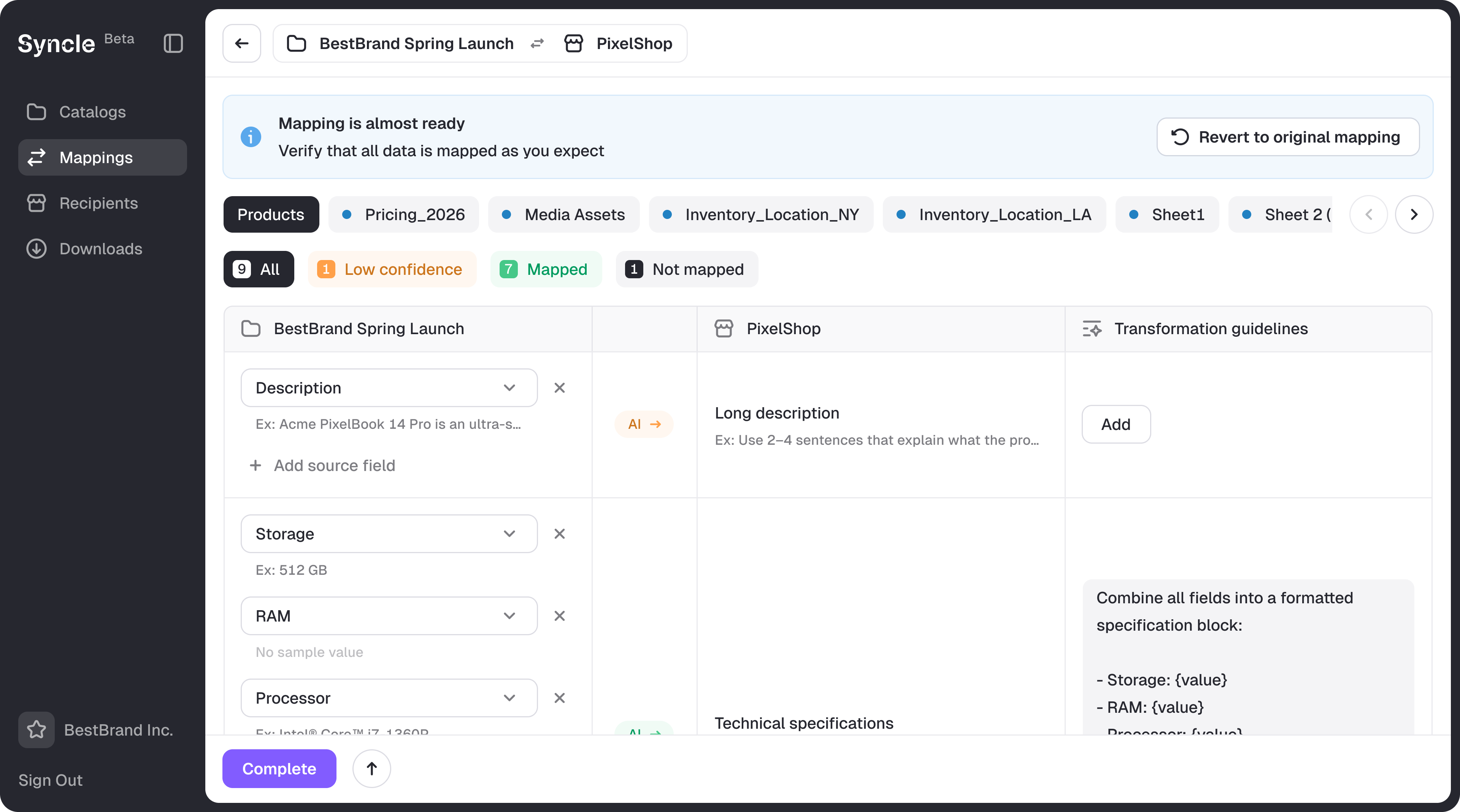Screen dimensions: 1460x812
Task: Switch to the Pricing_2026 sheet tab
Action: (x=403, y=215)
